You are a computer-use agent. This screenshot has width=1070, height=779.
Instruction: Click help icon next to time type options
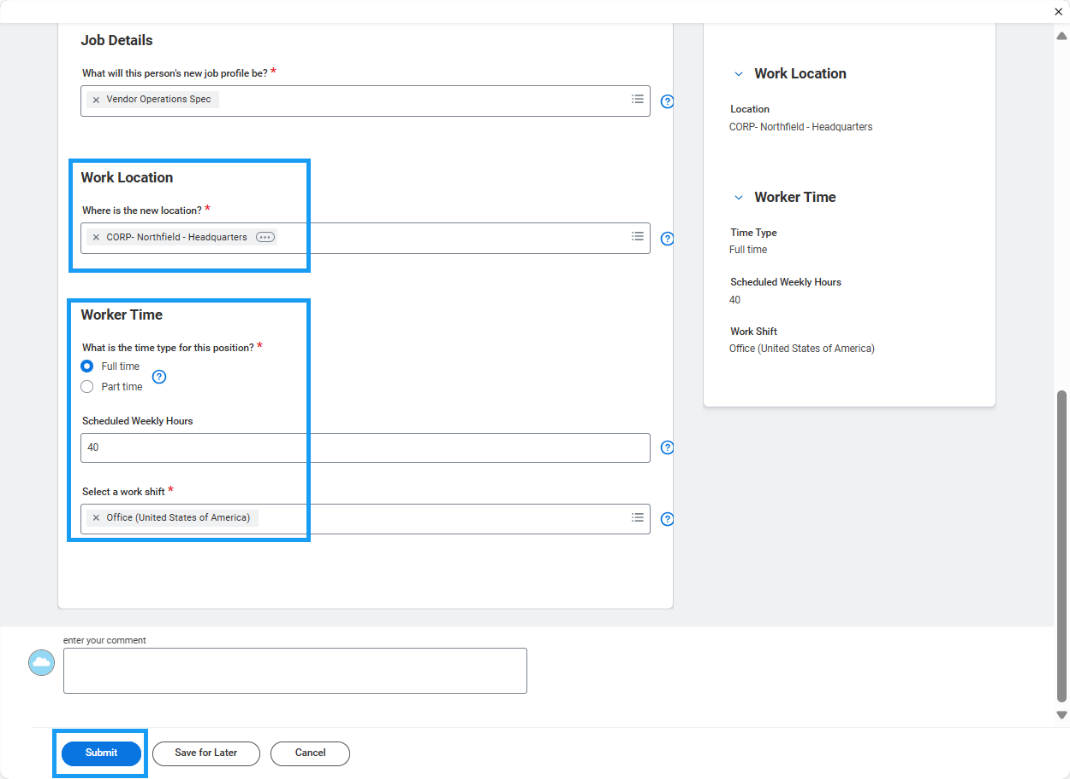click(x=158, y=377)
